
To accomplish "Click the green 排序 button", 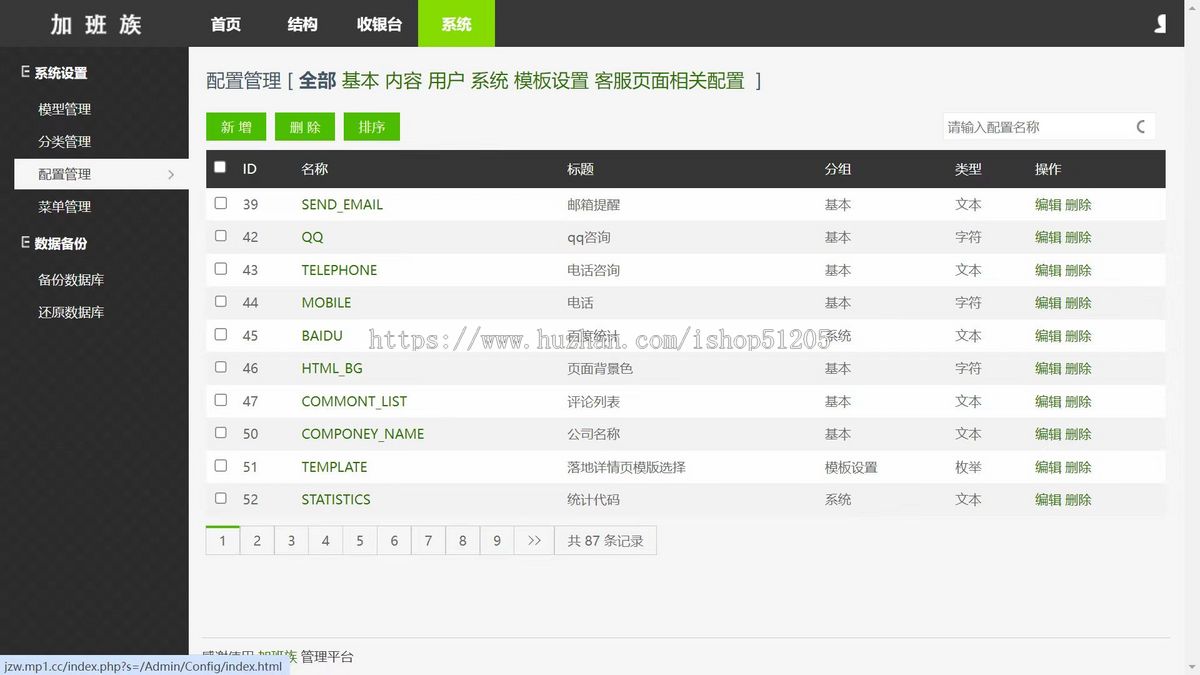I will click(372, 127).
